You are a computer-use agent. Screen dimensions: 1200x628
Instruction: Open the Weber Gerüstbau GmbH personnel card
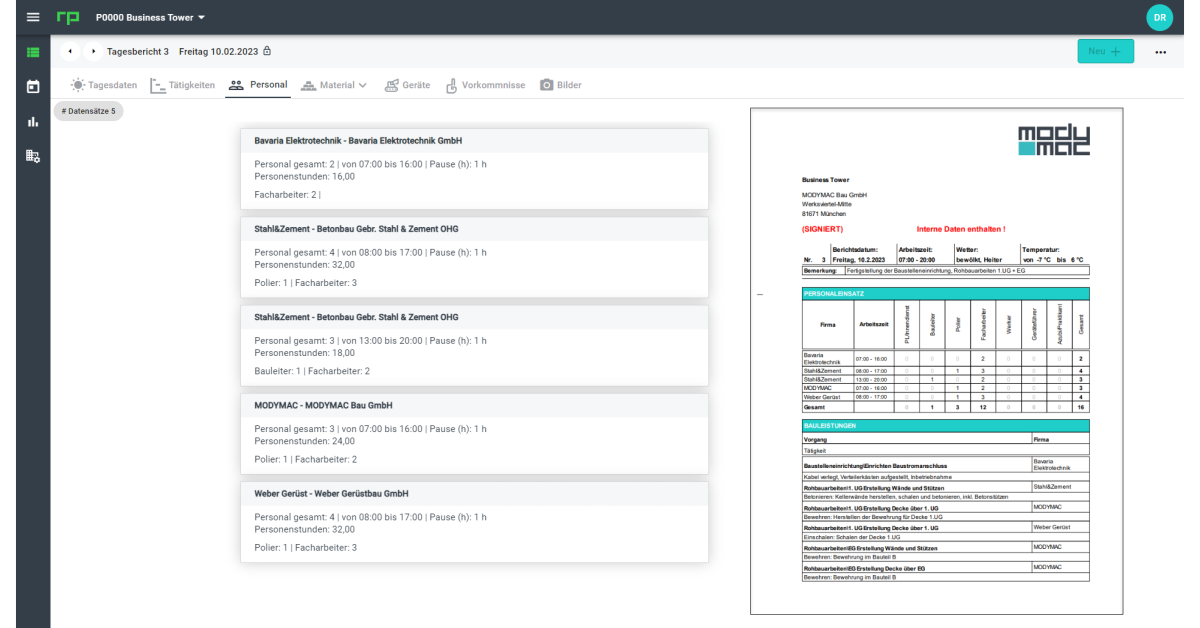pos(474,521)
